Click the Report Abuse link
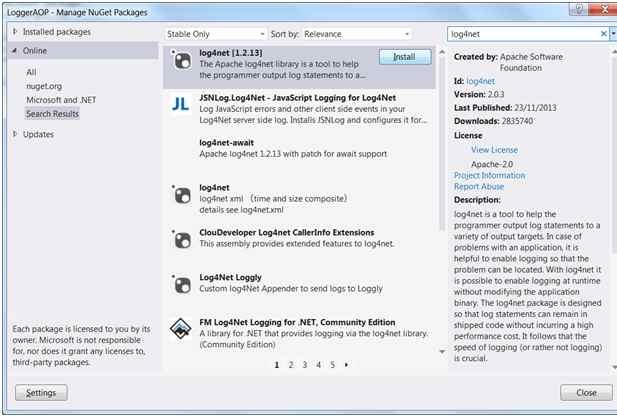617x417 pixels. click(479, 186)
